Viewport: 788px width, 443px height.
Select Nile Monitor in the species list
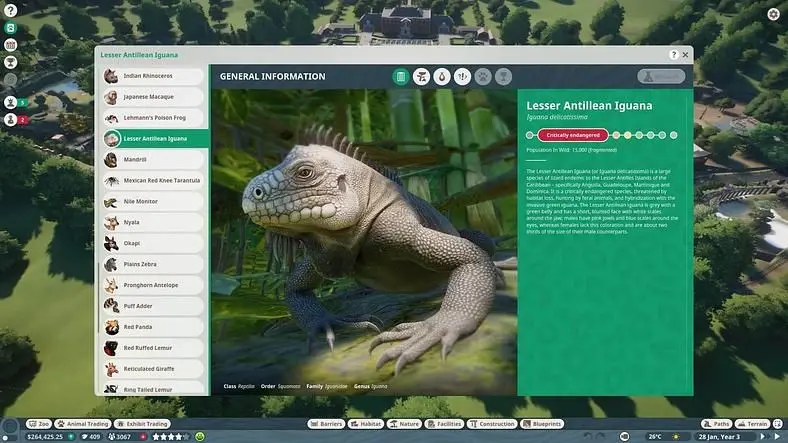point(153,201)
